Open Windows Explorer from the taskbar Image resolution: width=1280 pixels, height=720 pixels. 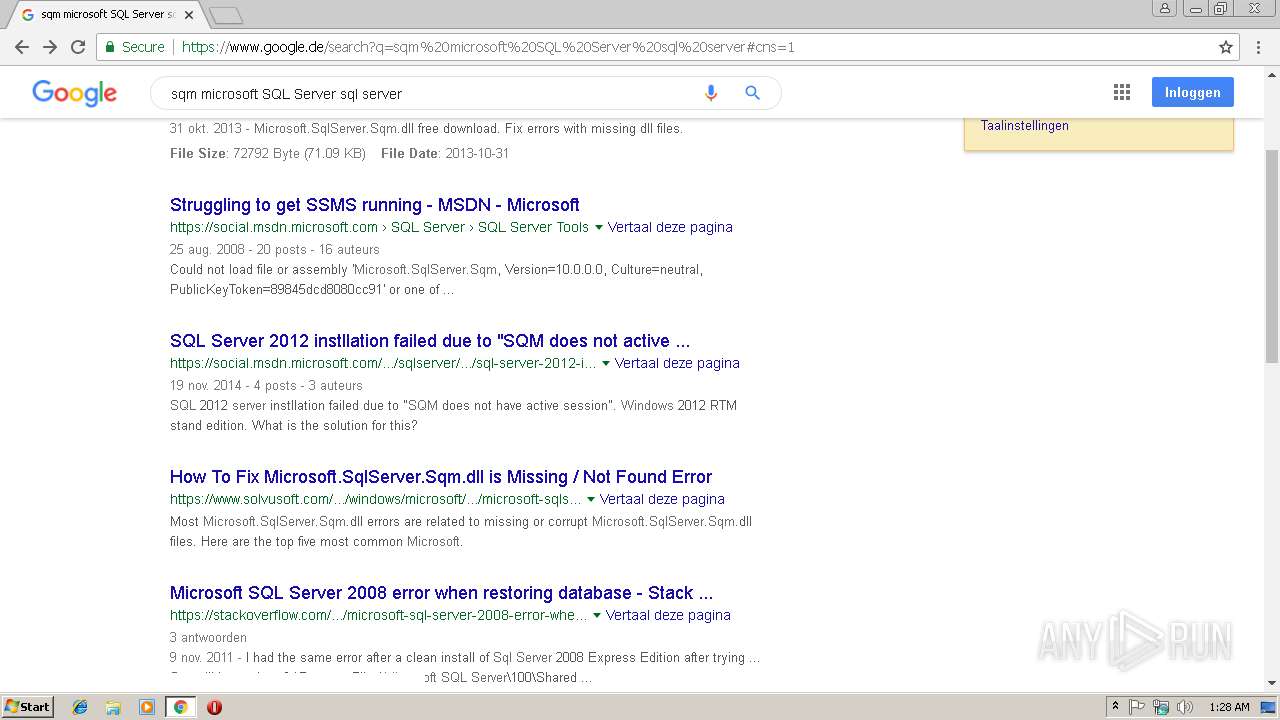pos(113,707)
